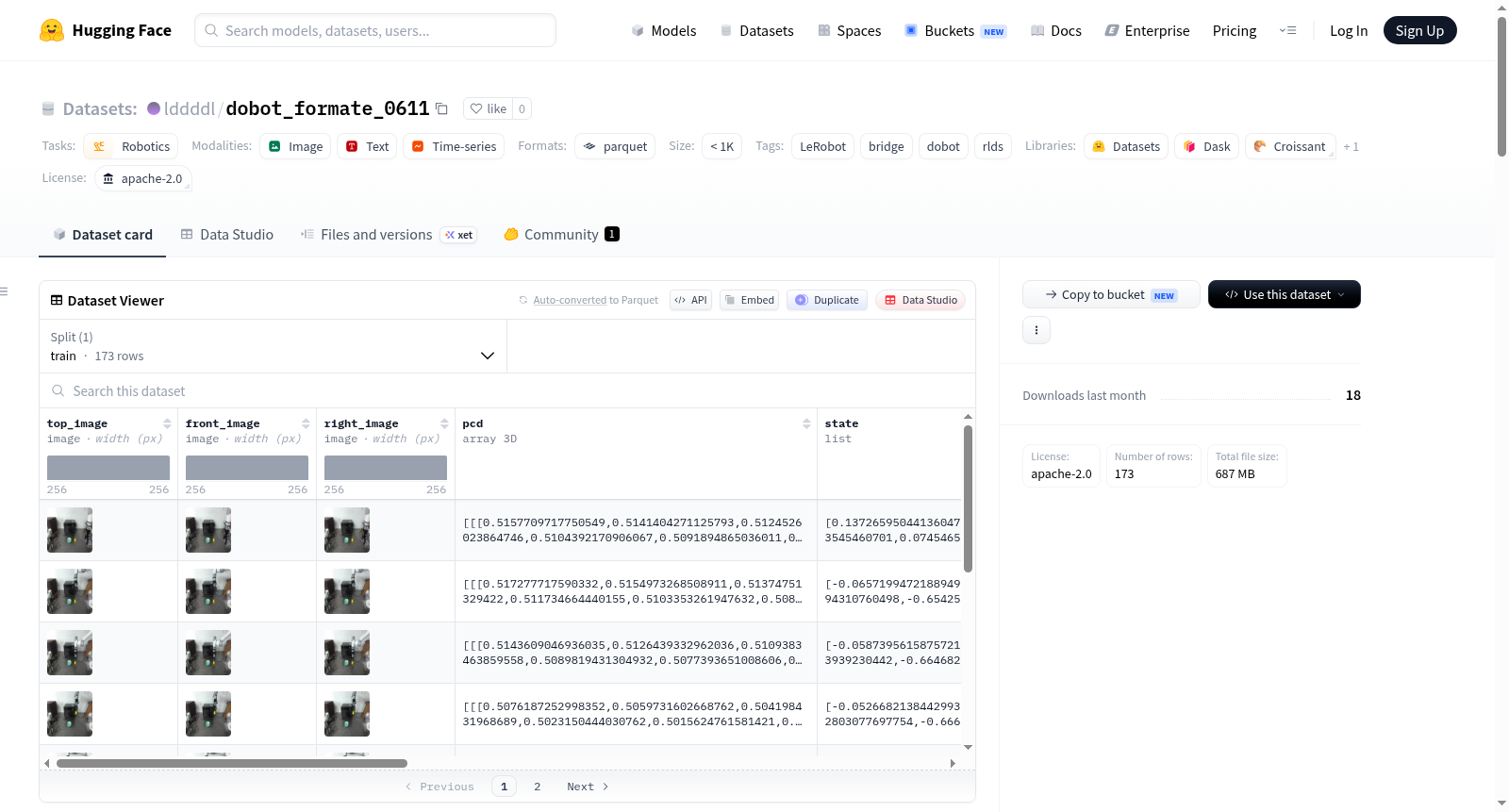Sort the top_image column
Screen dimensions: 1509x812
pyautogui.click(x=167, y=423)
